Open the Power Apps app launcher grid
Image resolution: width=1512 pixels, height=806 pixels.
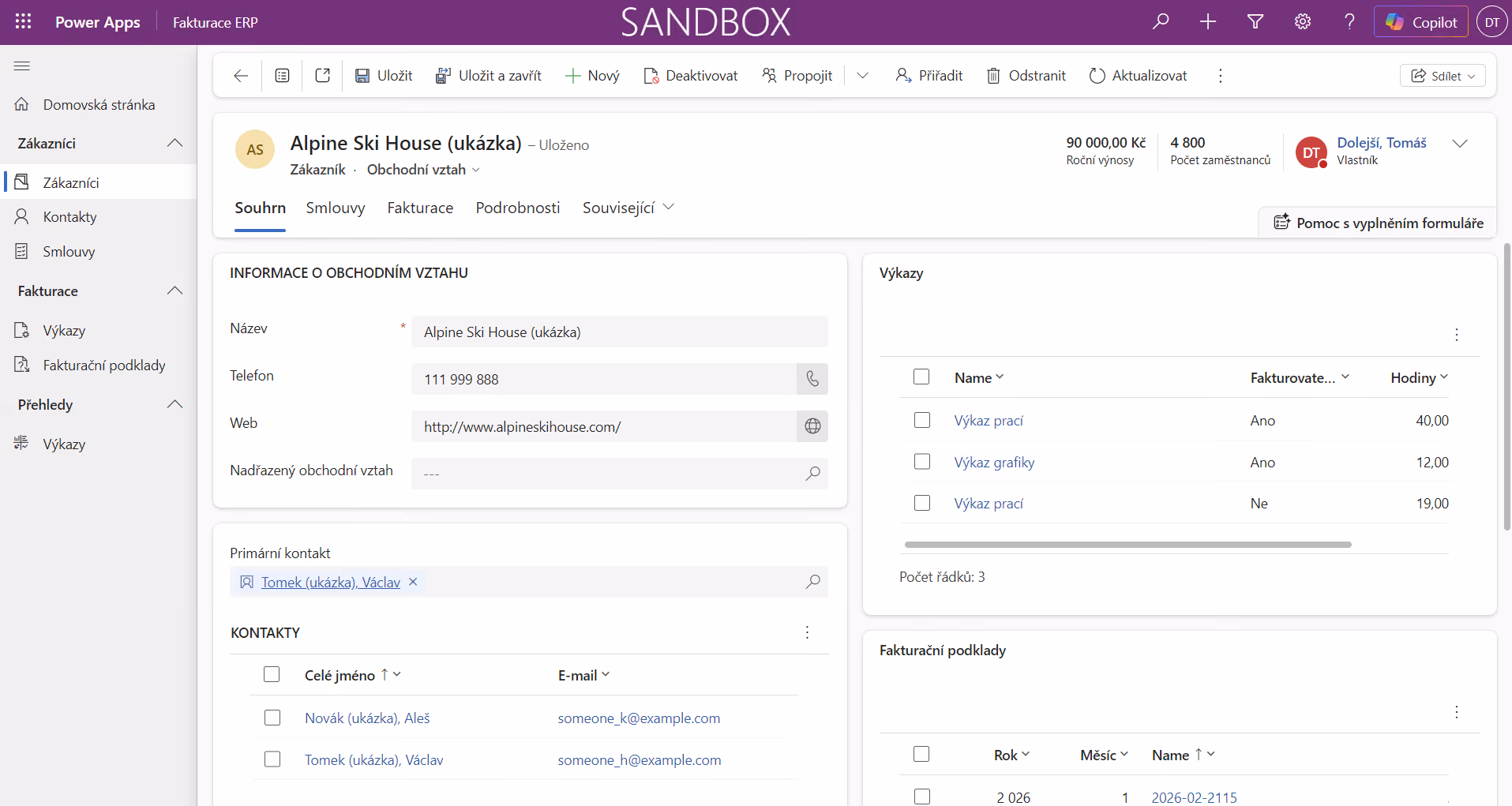tap(23, 22)
